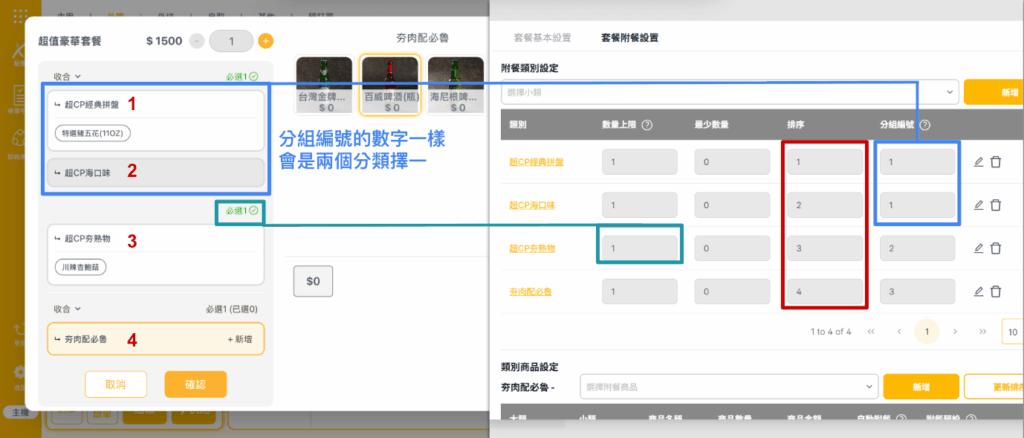
Task: Edit the 超CP海口味 category row
Action: tap(978, 205)
